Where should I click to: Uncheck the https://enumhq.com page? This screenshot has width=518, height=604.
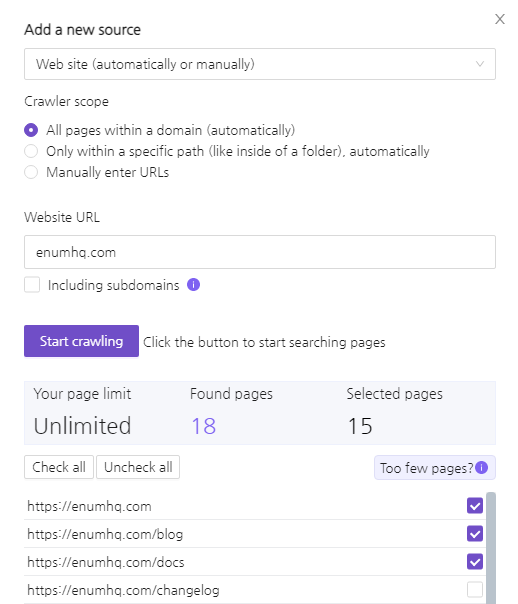[475, 506]
